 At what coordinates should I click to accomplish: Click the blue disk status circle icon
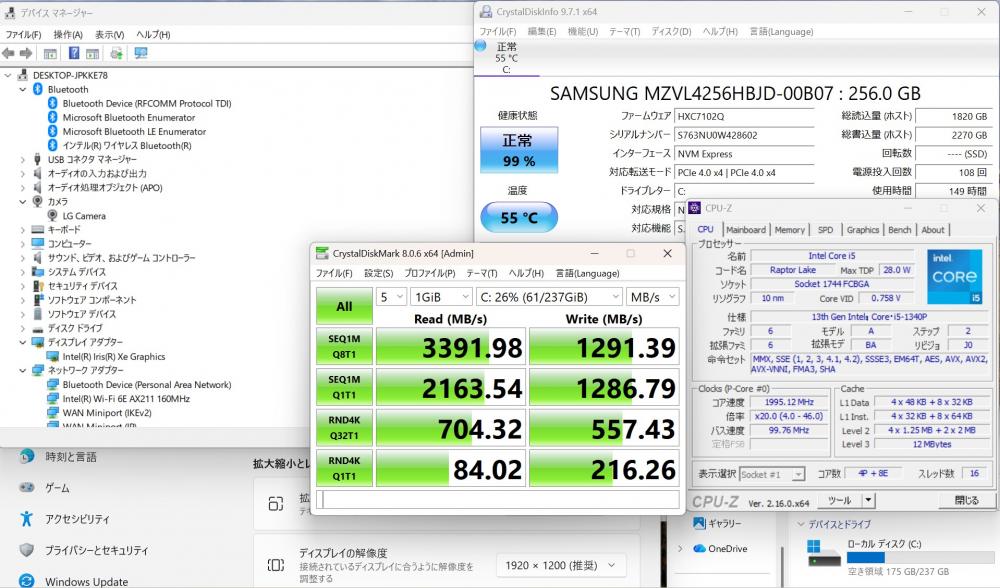(x=481, y=46)
